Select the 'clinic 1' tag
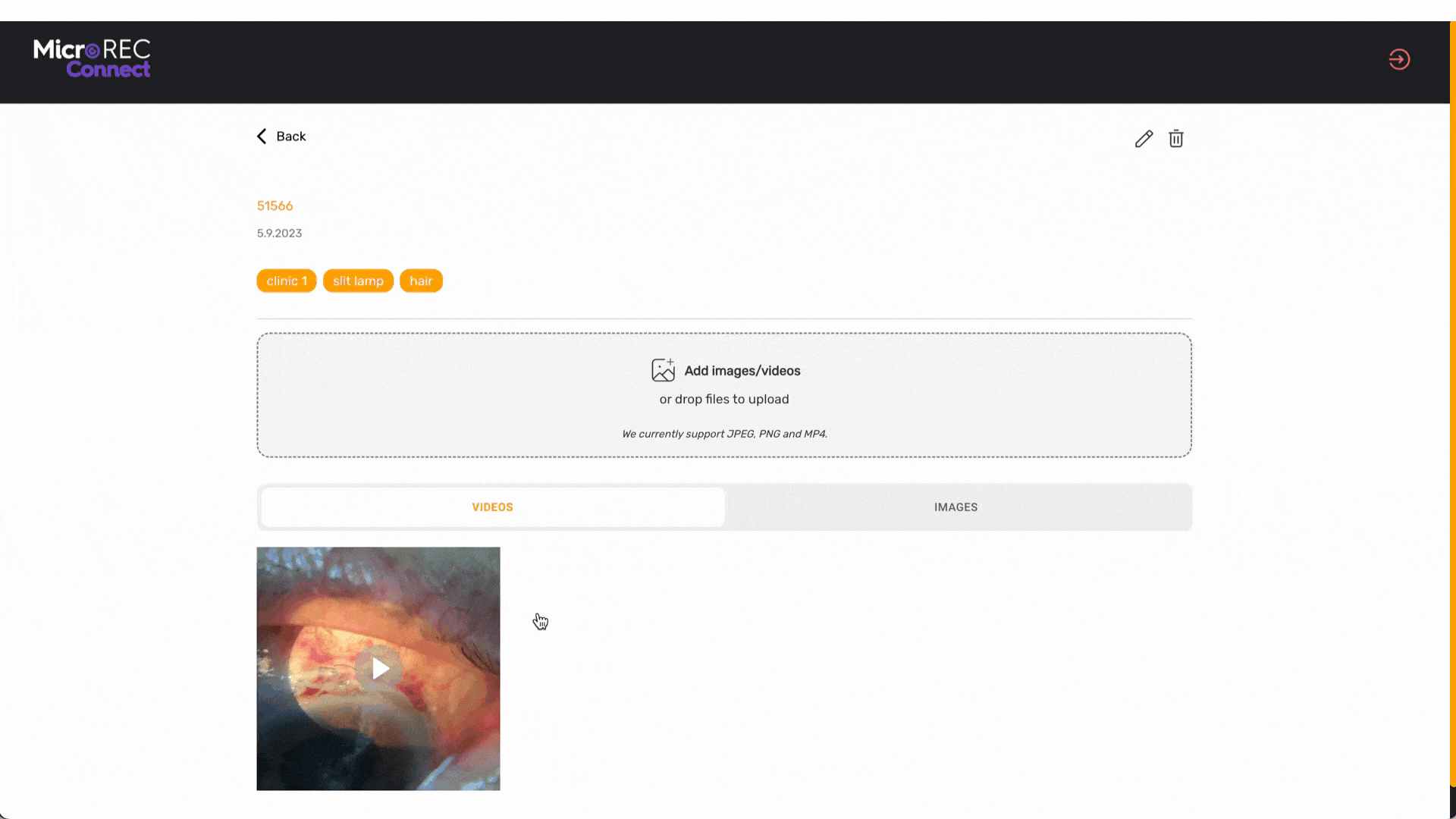 pyautogui.click(x=286, y=281)
